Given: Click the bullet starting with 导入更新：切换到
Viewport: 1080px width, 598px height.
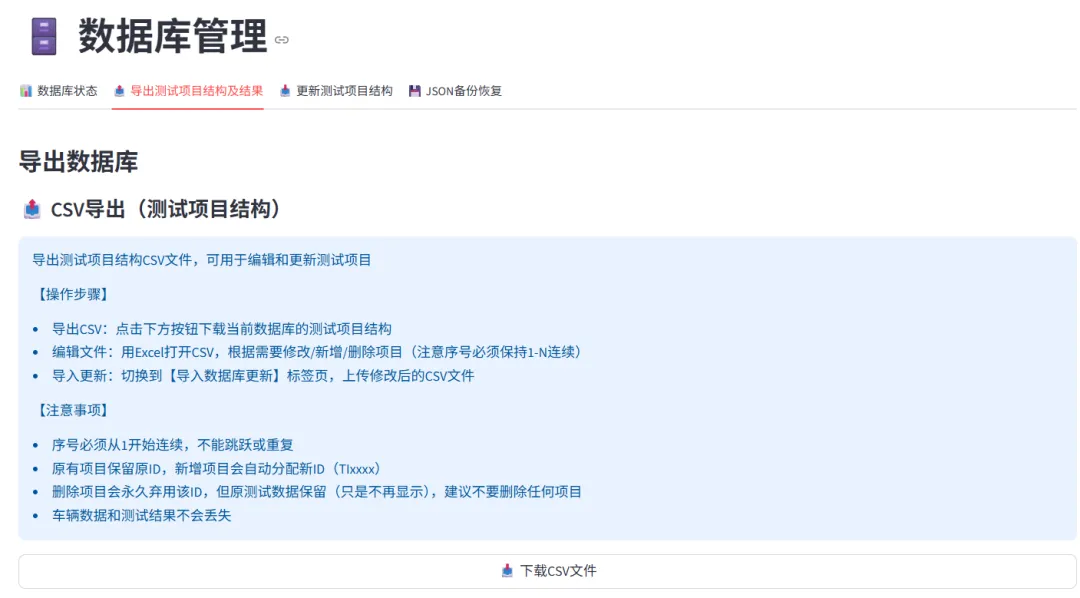Looking at the screenshot, I should [263, 375].
